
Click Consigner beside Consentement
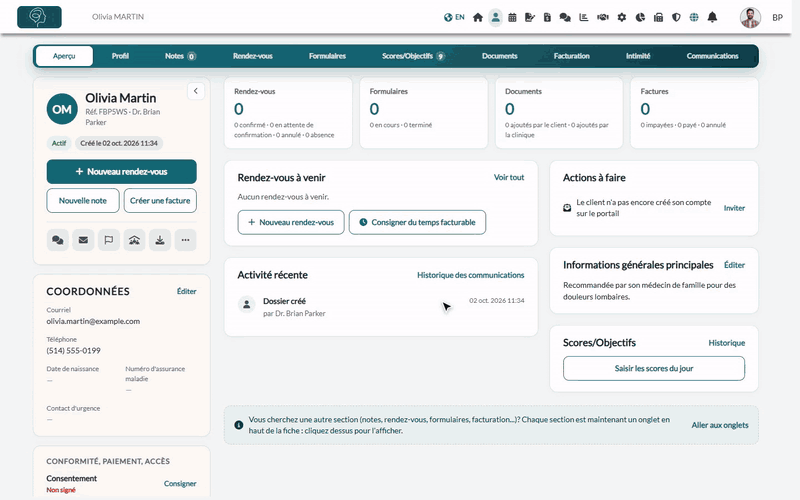click(180, 484)
